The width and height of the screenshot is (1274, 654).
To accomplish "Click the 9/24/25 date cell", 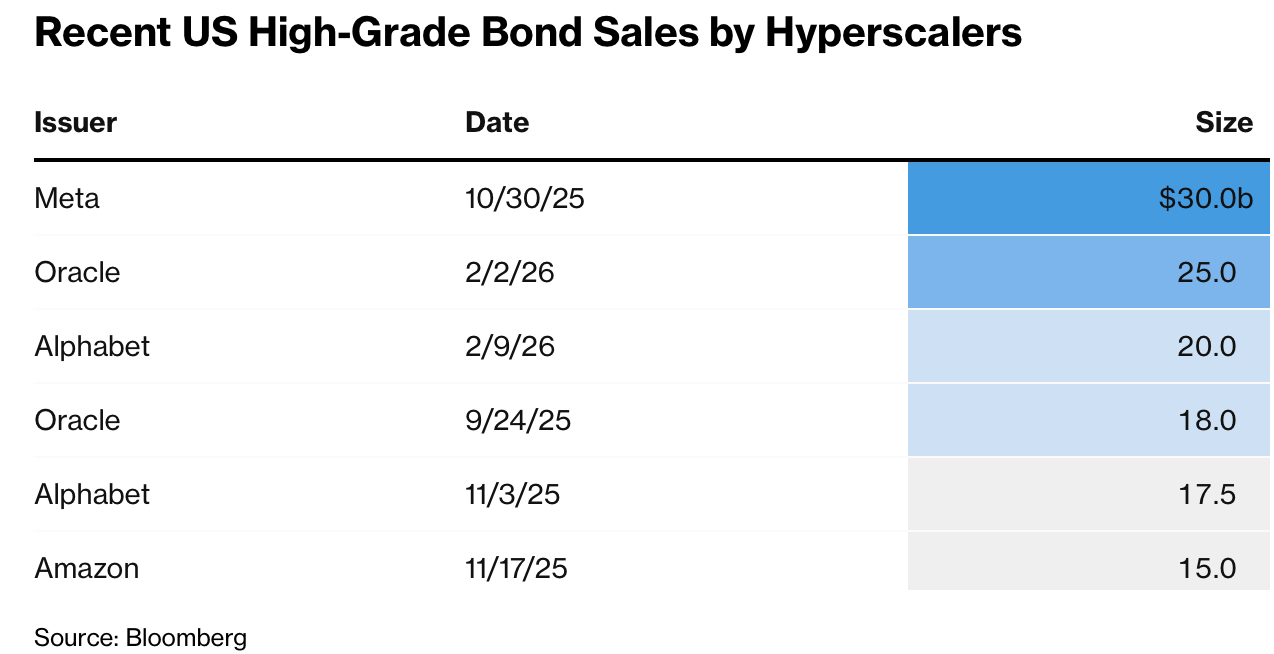I will click(517, 420).
